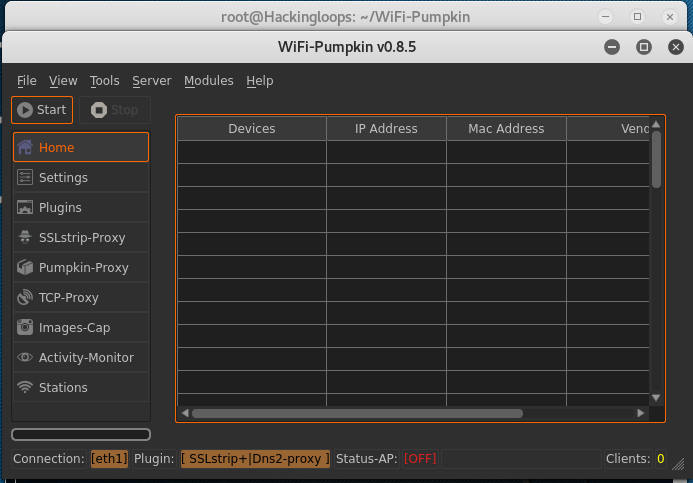Click the progress bar below the sidebar

click(81, 434)
